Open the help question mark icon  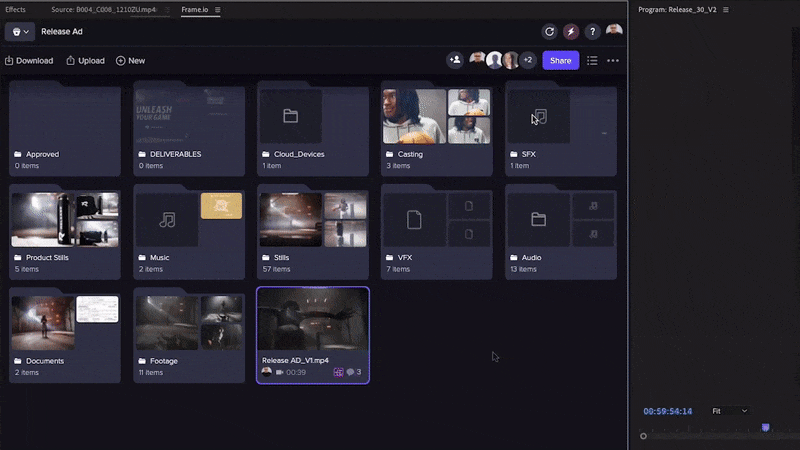click(x=592, y=32)
